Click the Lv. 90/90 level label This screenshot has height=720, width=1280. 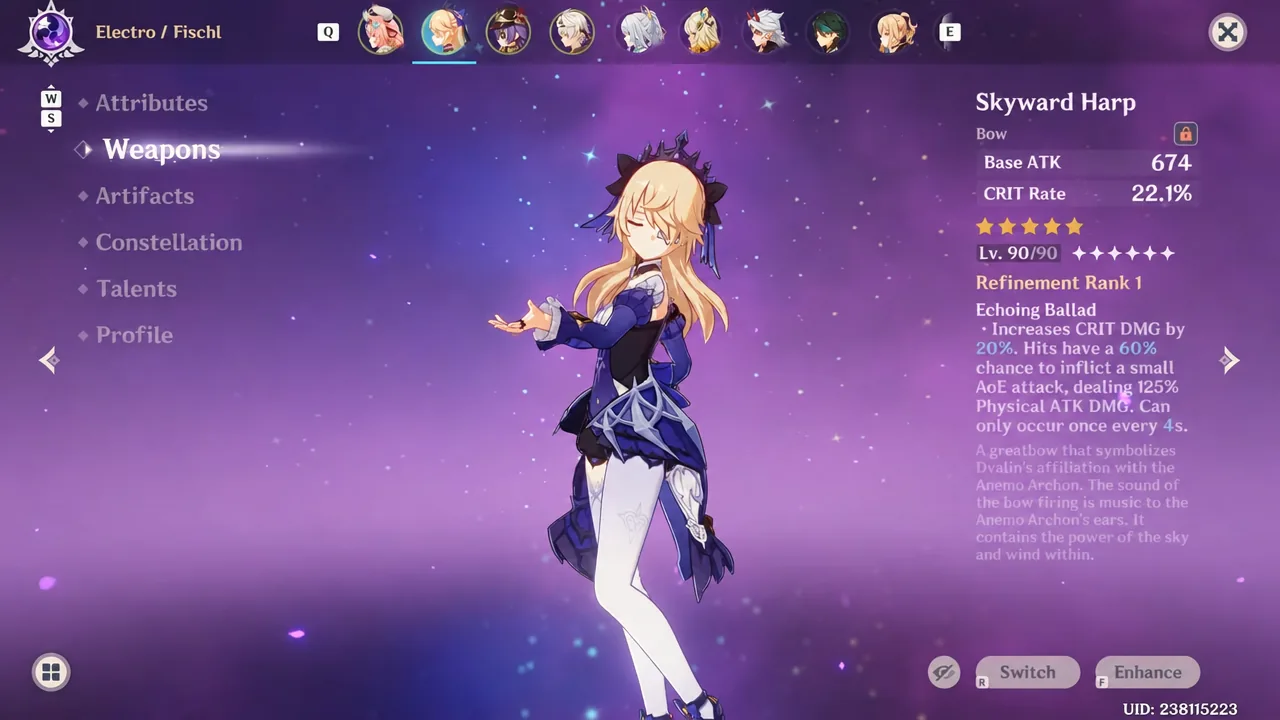[1017, 253]
